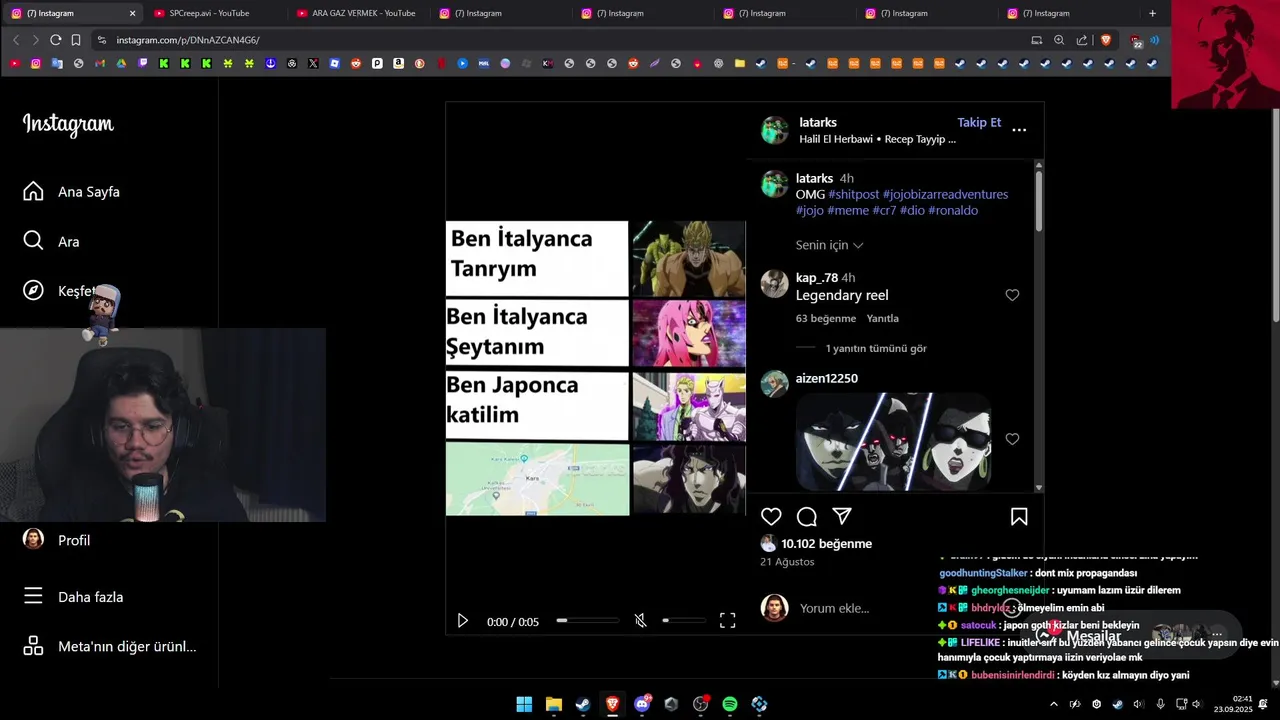
Task: Open the Brave Shields lion icon
Action: click(1106, 40)
